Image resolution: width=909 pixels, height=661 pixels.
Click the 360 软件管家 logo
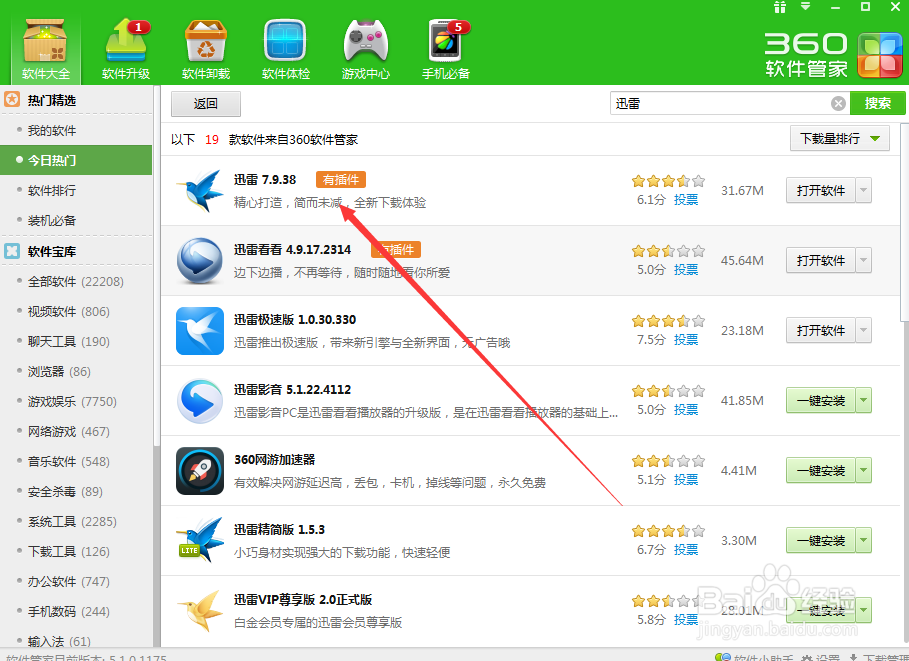[x=833, y=55]
